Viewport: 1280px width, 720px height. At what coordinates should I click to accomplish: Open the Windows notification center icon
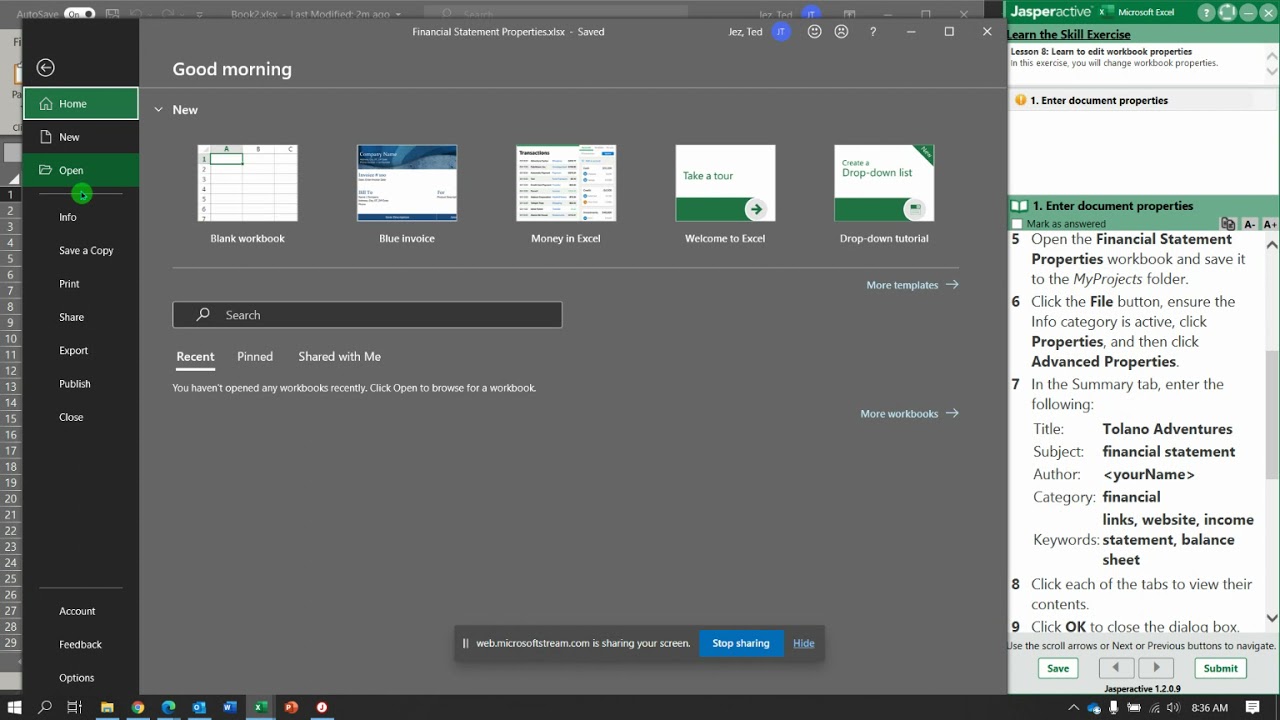click(1253, 707)
